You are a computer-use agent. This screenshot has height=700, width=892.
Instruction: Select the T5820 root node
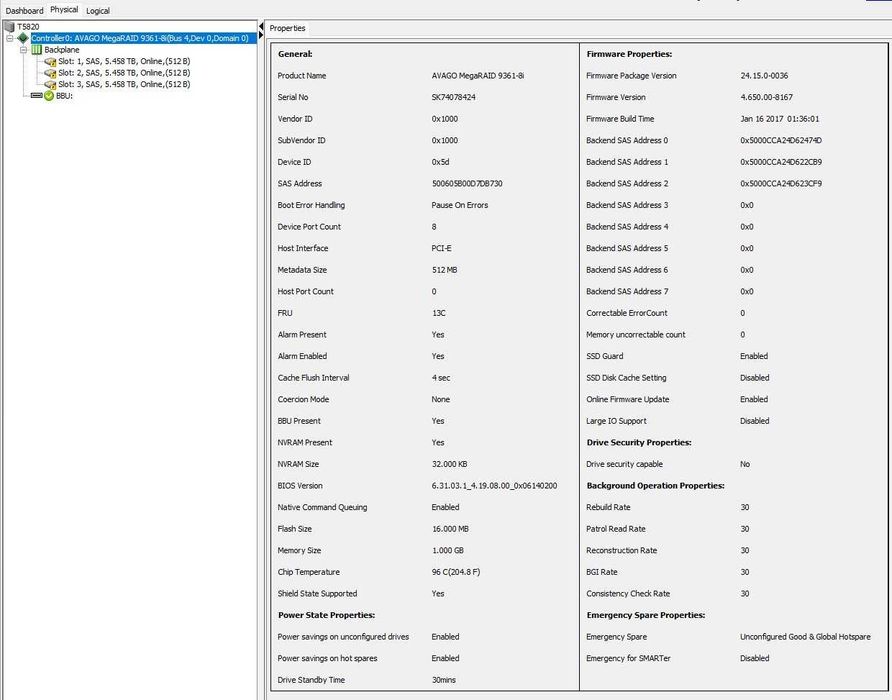tap(28, 27)
